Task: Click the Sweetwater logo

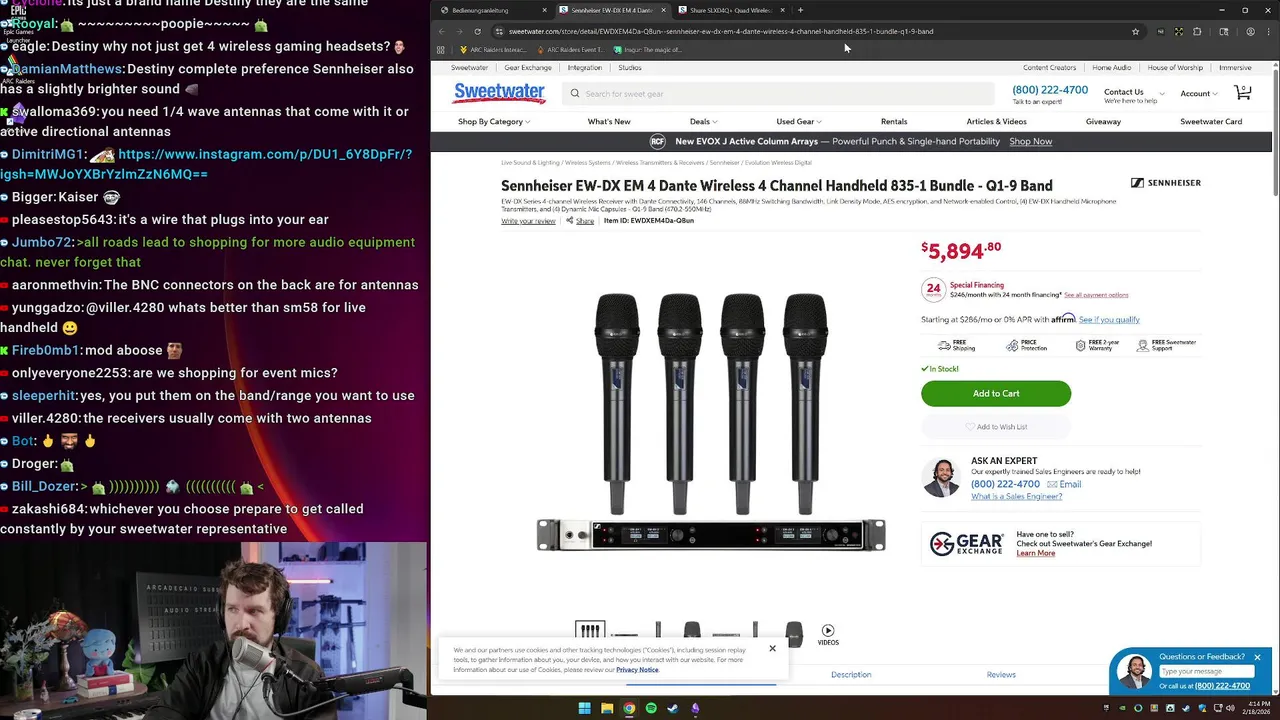Action: (x=499, y=93)
